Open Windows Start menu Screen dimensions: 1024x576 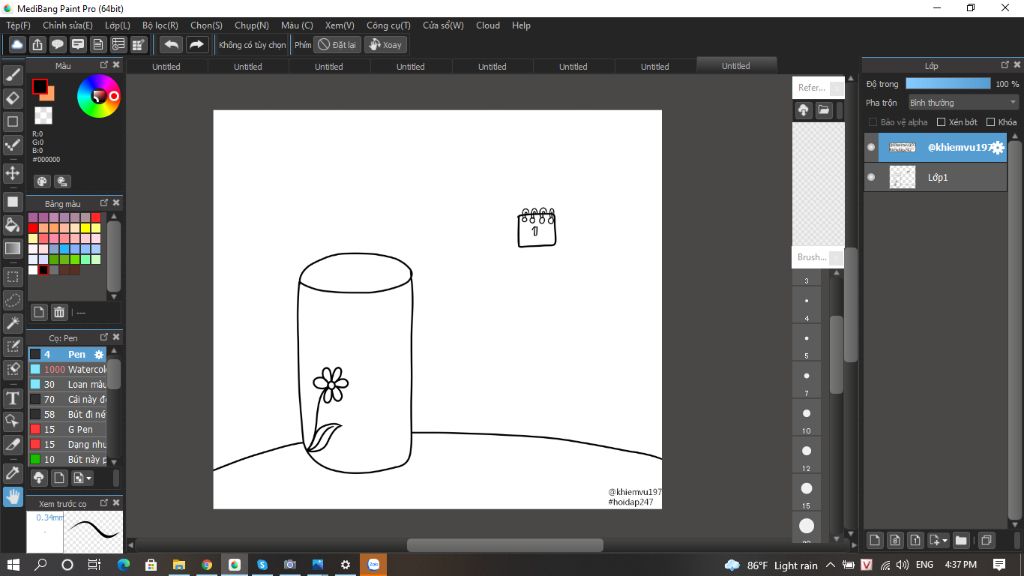[13, 564]
